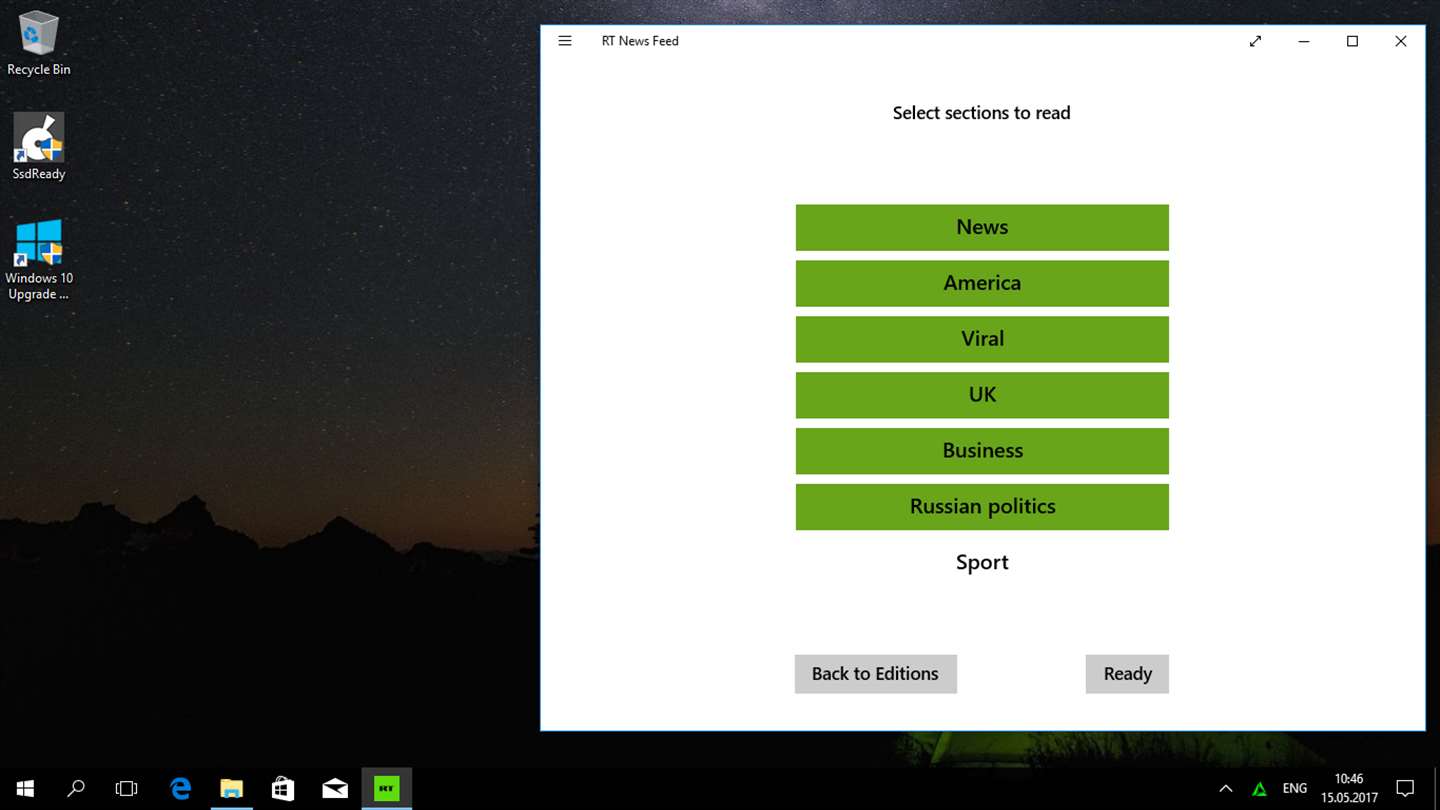Image resolution: width=1440 pixels, height=810 pixels.
Task: Open Task View from the taskbar
Action: pyautogui.click(x=127, y=788)
